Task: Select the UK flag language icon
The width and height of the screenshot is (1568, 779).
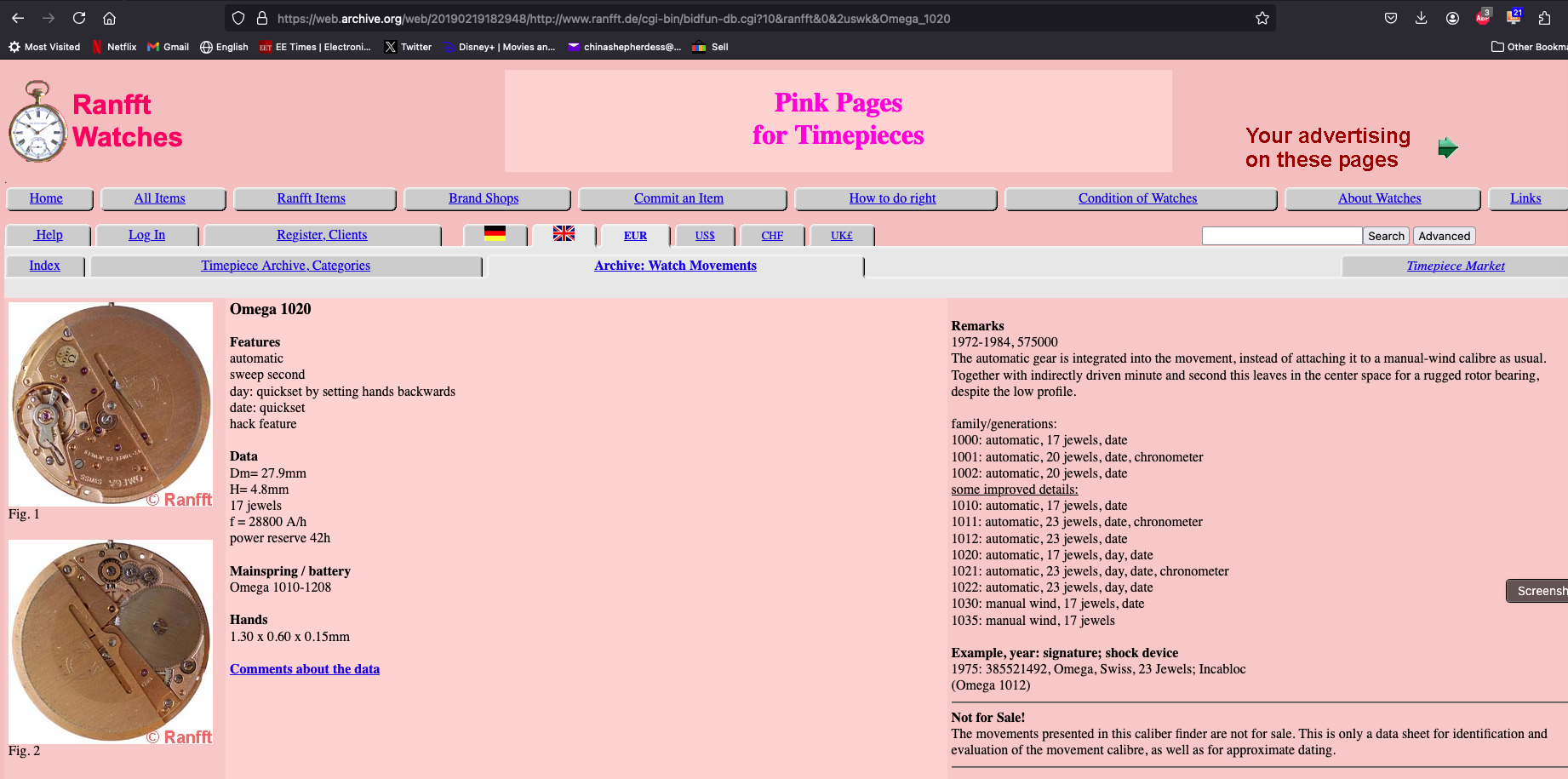Action: [x=564, y=234]
